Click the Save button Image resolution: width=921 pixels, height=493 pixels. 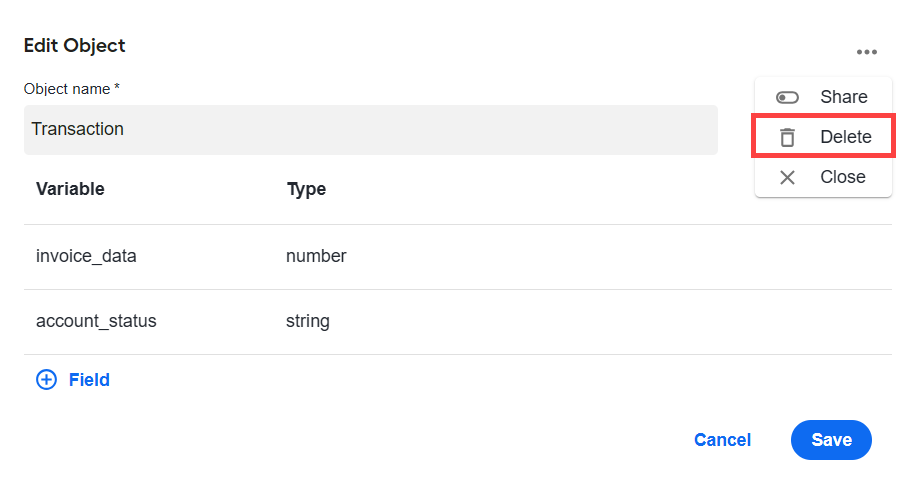pyautogui.click(x=831, y=440)
